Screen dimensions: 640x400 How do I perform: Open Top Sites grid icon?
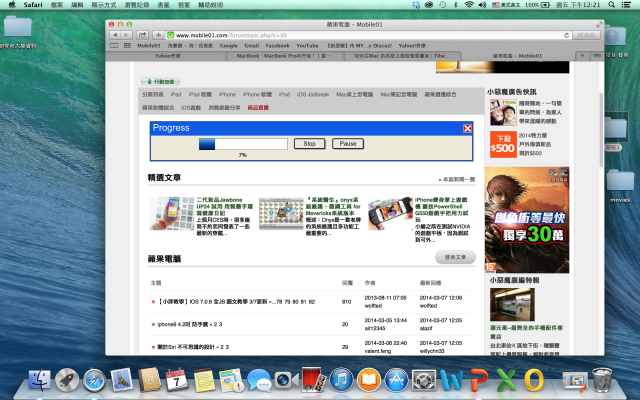tap(127, 46)
